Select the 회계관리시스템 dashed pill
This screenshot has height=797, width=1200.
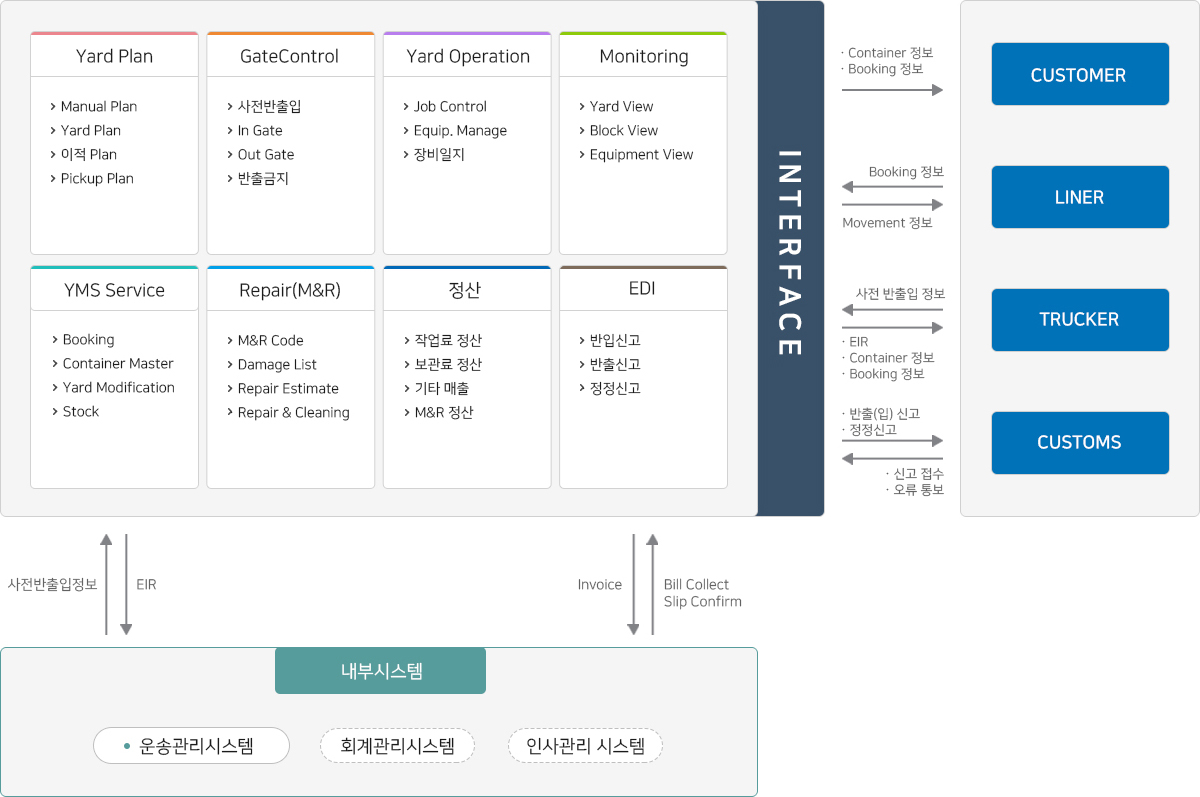[397, 745]
